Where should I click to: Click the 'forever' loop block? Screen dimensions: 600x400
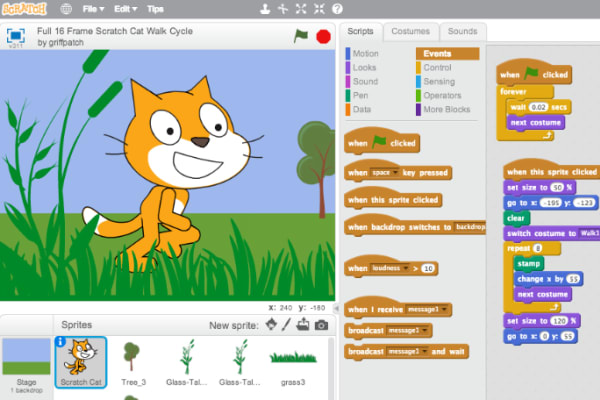[x=514, y=92]
